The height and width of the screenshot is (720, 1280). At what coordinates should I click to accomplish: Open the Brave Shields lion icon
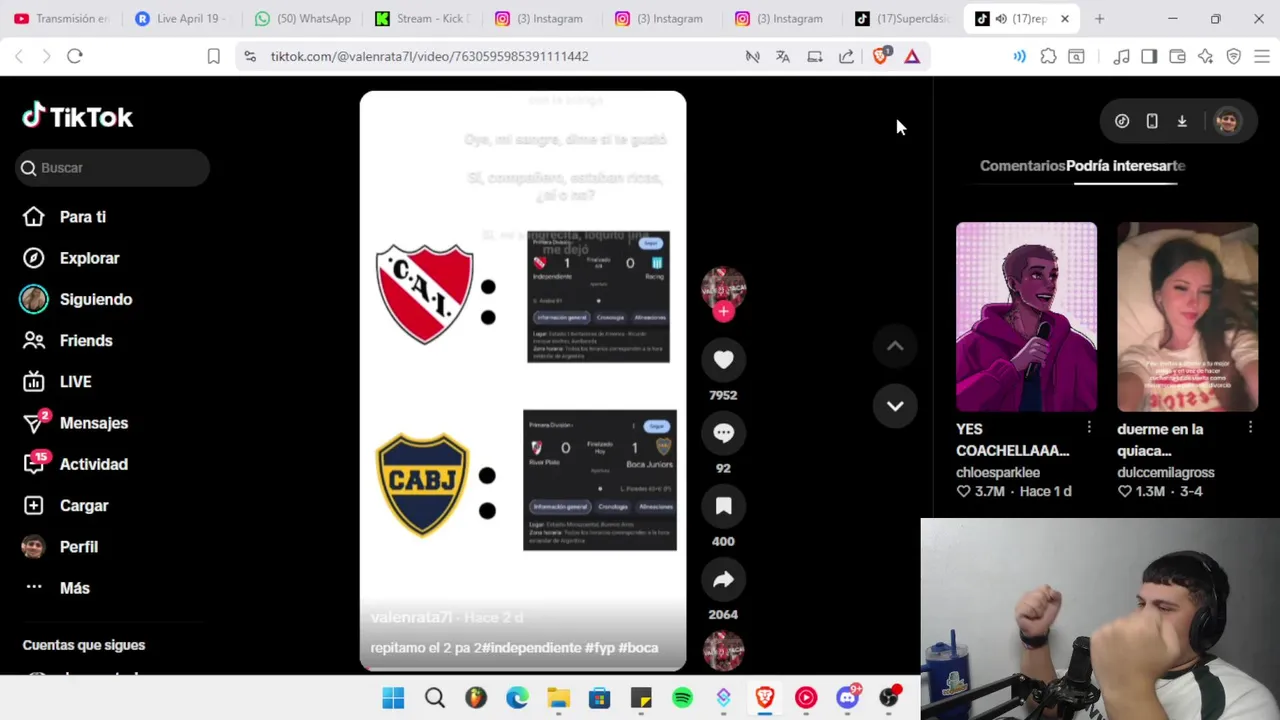881,56
